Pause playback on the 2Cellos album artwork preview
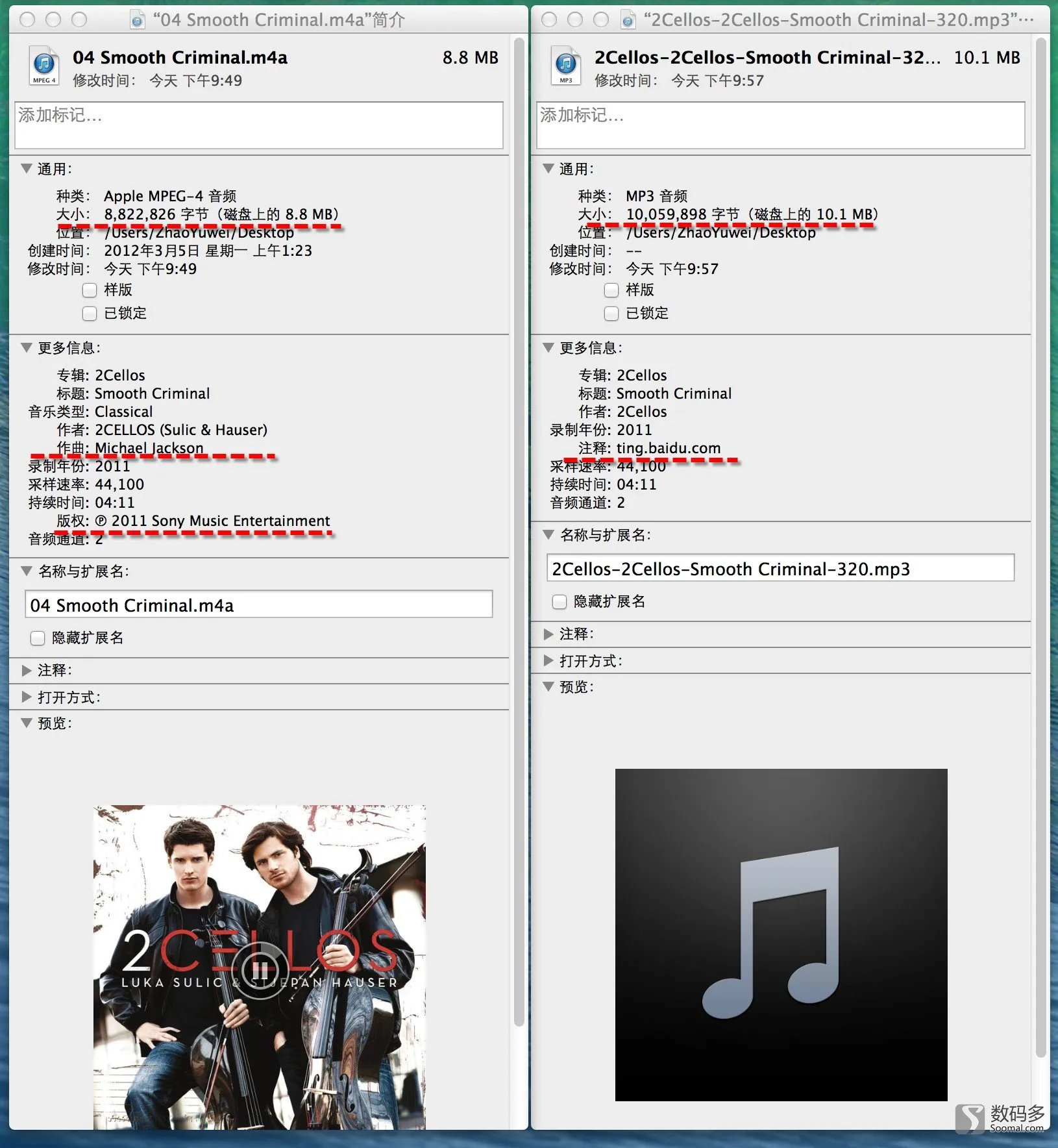Viewport: 1058px width, 1148px height. click(260, 970)
